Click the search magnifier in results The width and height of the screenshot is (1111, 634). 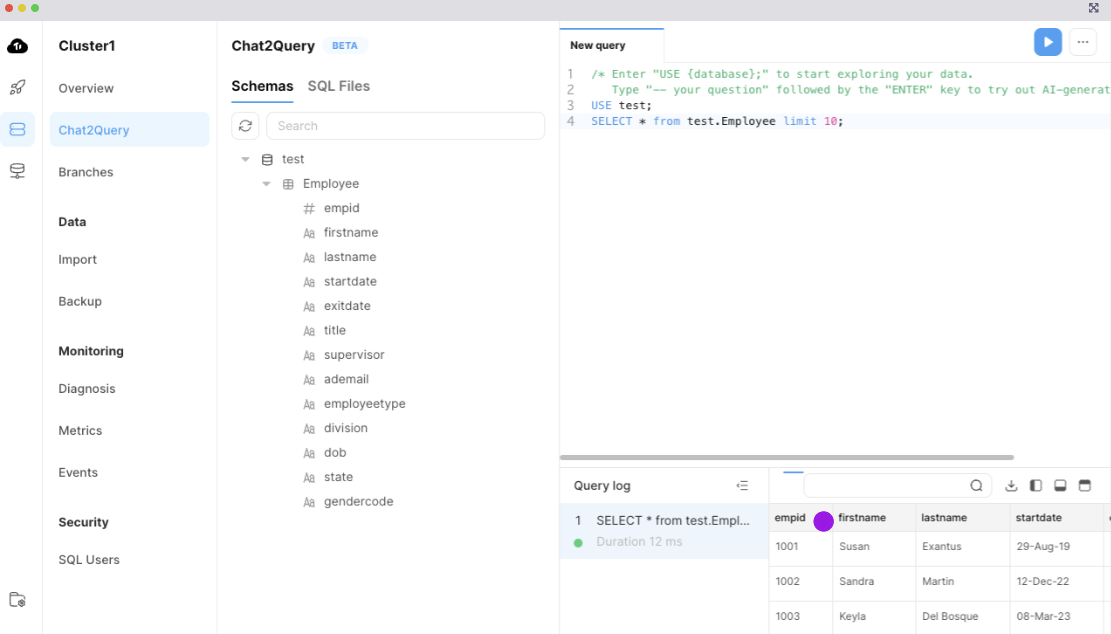click(x=976, y=485)
